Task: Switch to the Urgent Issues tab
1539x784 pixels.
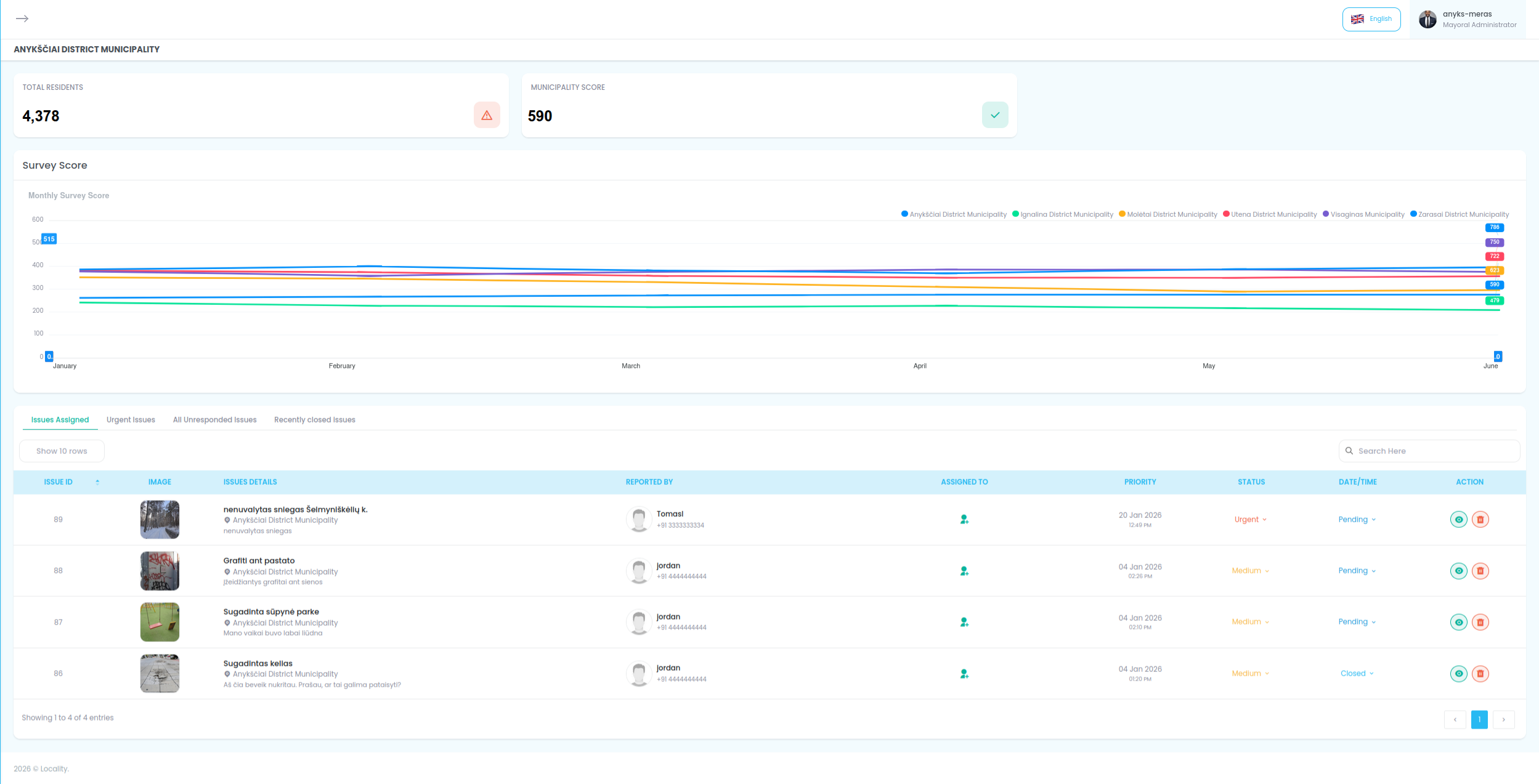Action: (x=130, y=419)
